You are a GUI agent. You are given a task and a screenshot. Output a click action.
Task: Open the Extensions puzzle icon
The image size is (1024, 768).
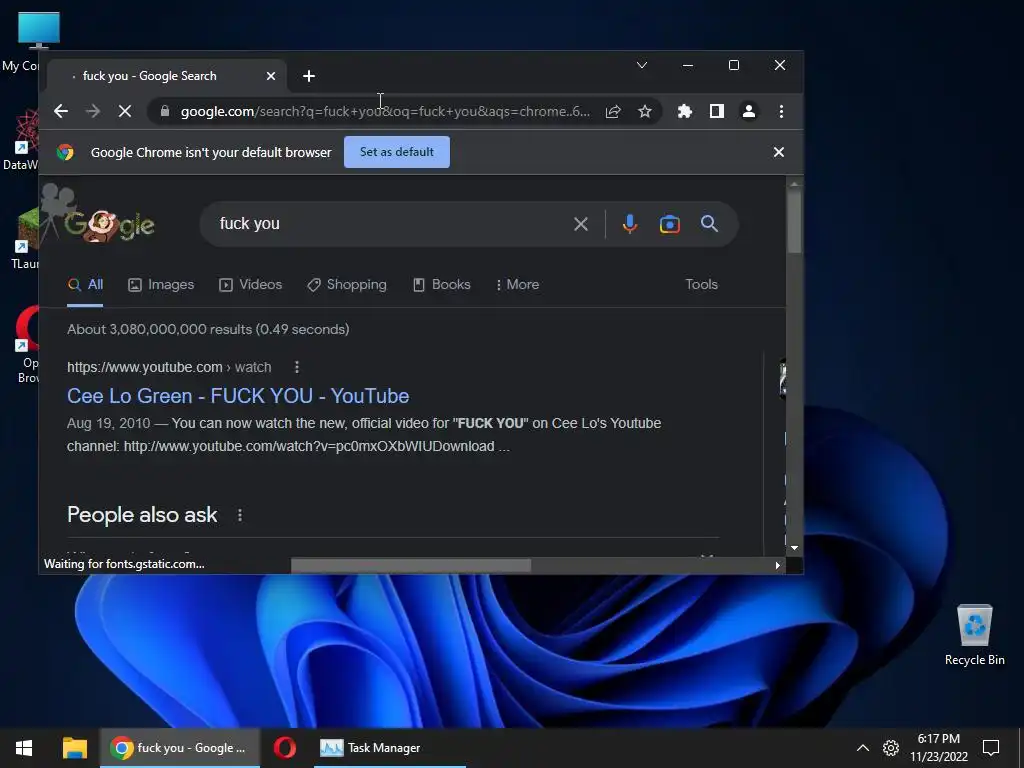coord(684,111)
